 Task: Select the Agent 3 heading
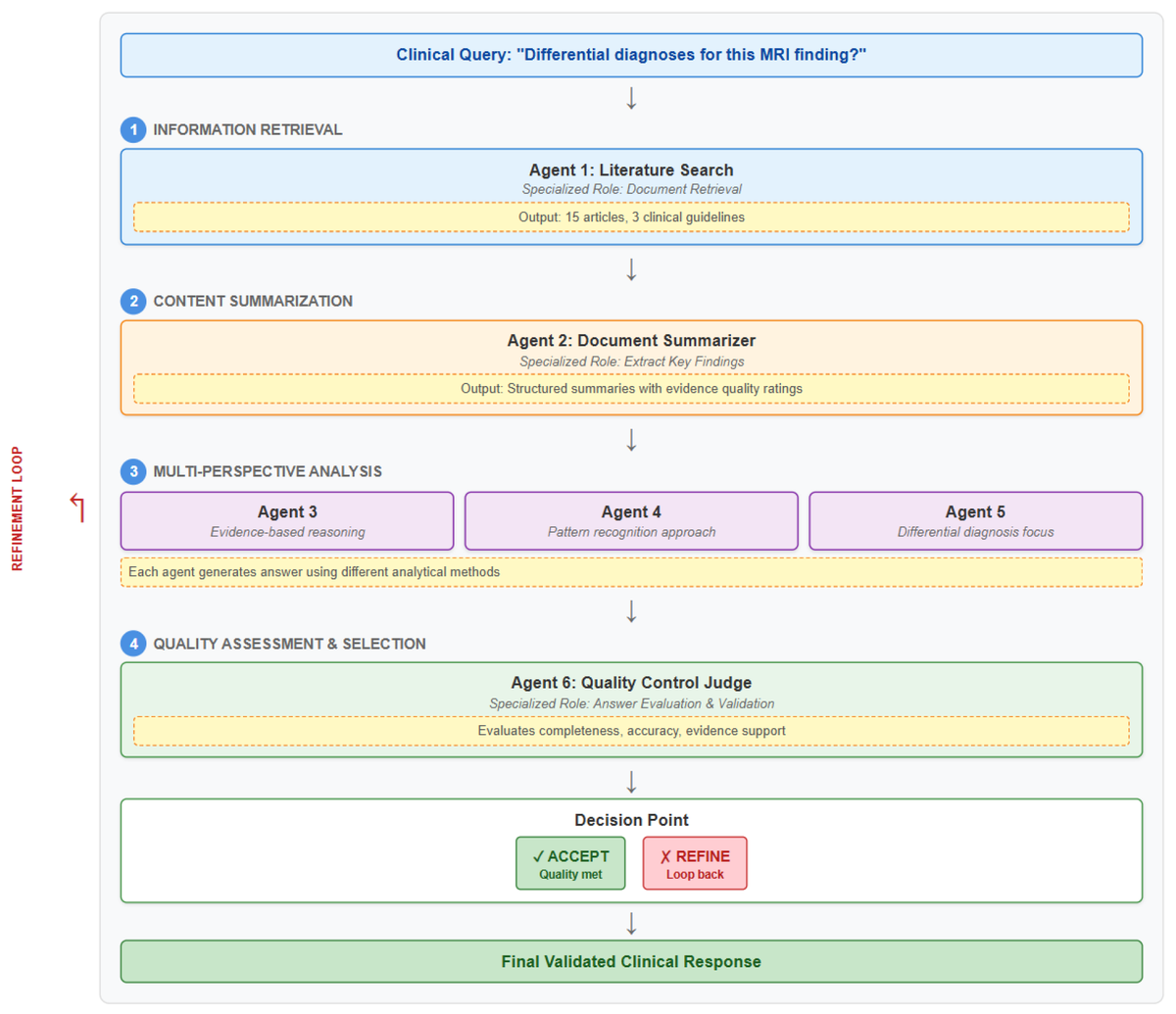pyautogui.click(x=287, y=511)
